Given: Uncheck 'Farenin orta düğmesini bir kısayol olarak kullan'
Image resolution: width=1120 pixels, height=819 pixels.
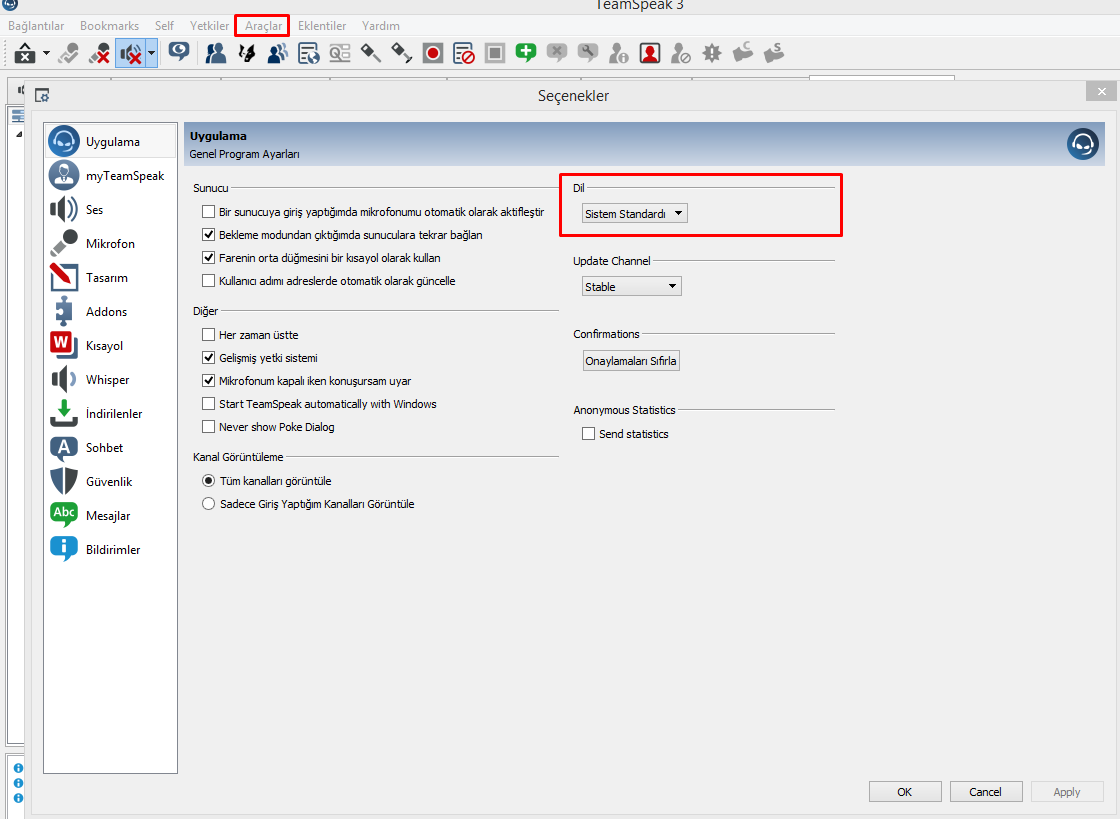Looking at the screenshot, I should pos(209,258).
